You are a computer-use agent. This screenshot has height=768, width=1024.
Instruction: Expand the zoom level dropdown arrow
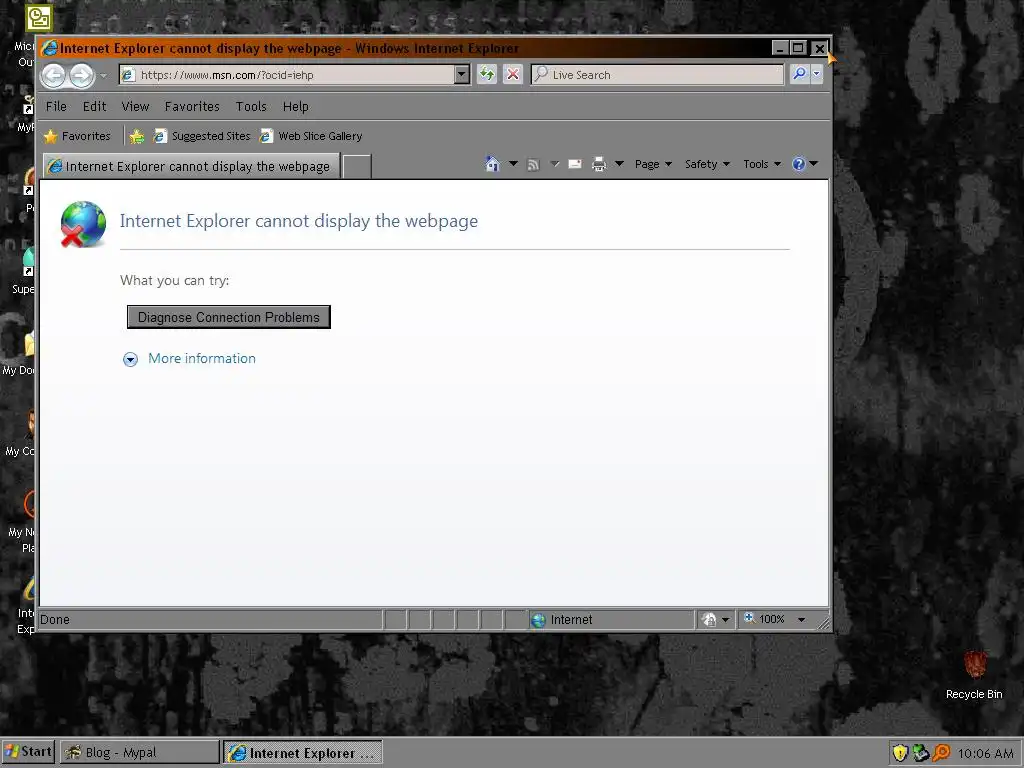[x=801, y=620]
